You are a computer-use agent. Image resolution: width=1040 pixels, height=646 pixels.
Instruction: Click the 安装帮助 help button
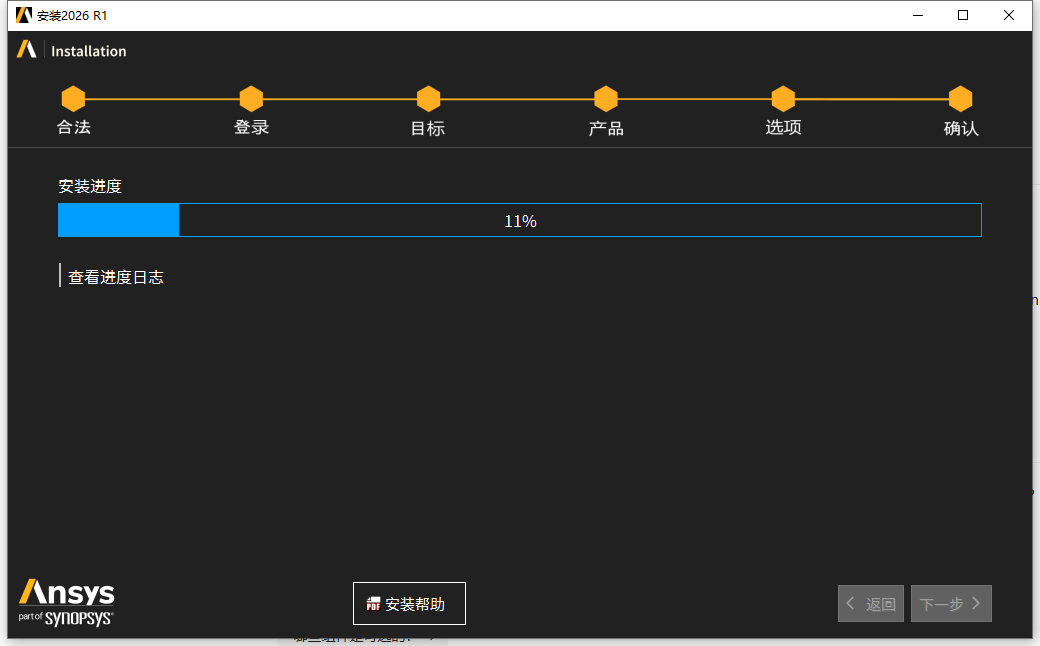tap(409, 603)
